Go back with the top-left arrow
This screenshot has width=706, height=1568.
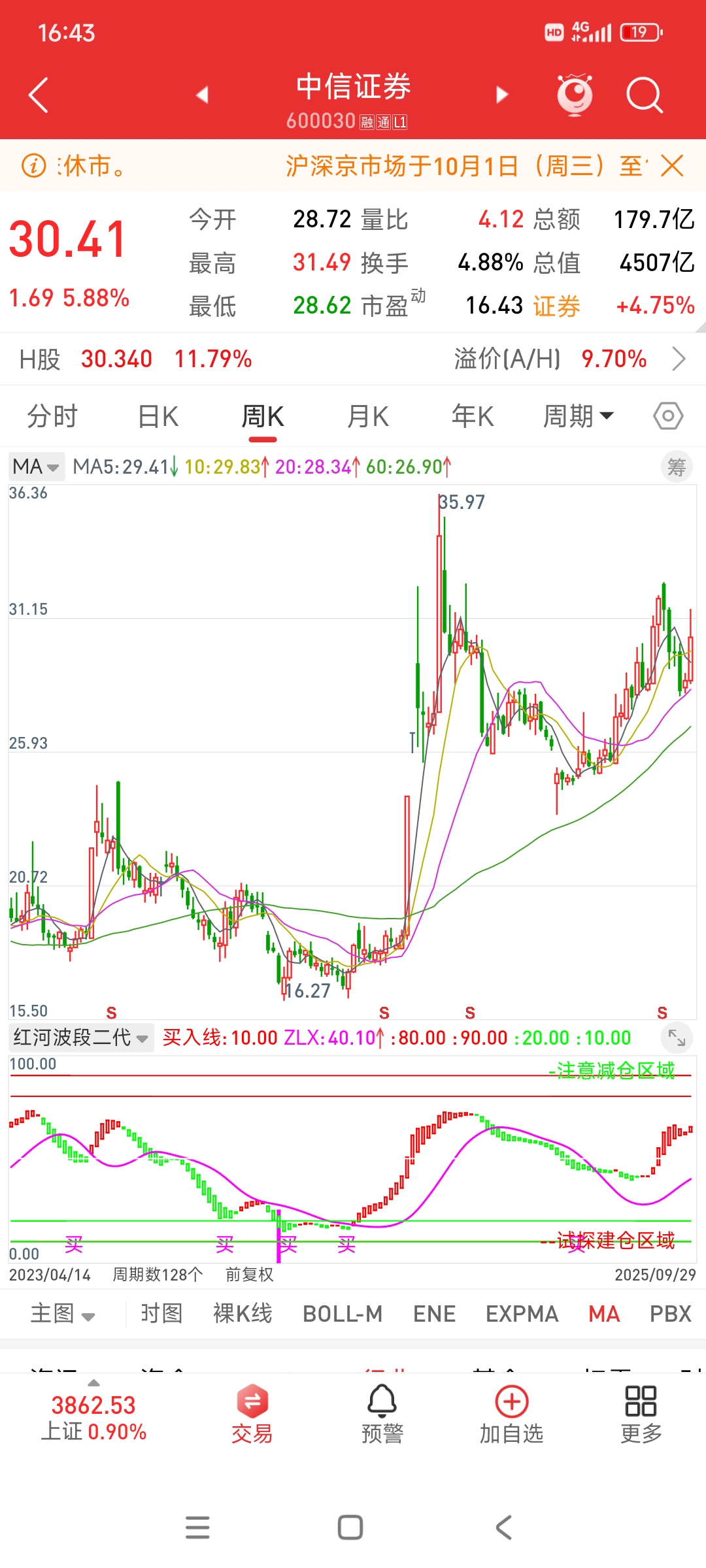39,95
